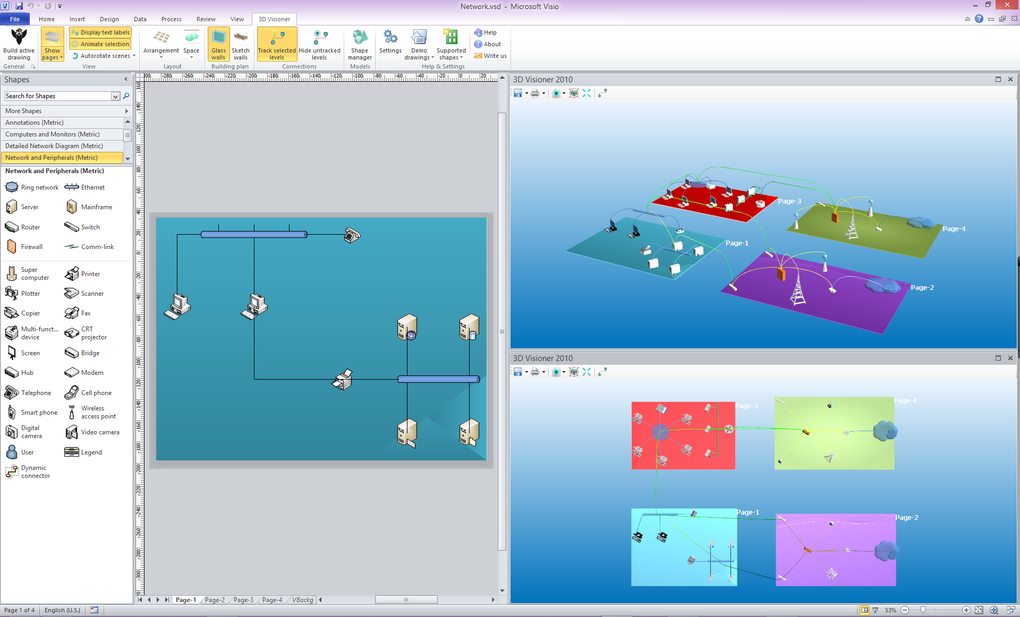Select the Scanner shape
Screen dimensions: 1020x617
pos(85,294)
